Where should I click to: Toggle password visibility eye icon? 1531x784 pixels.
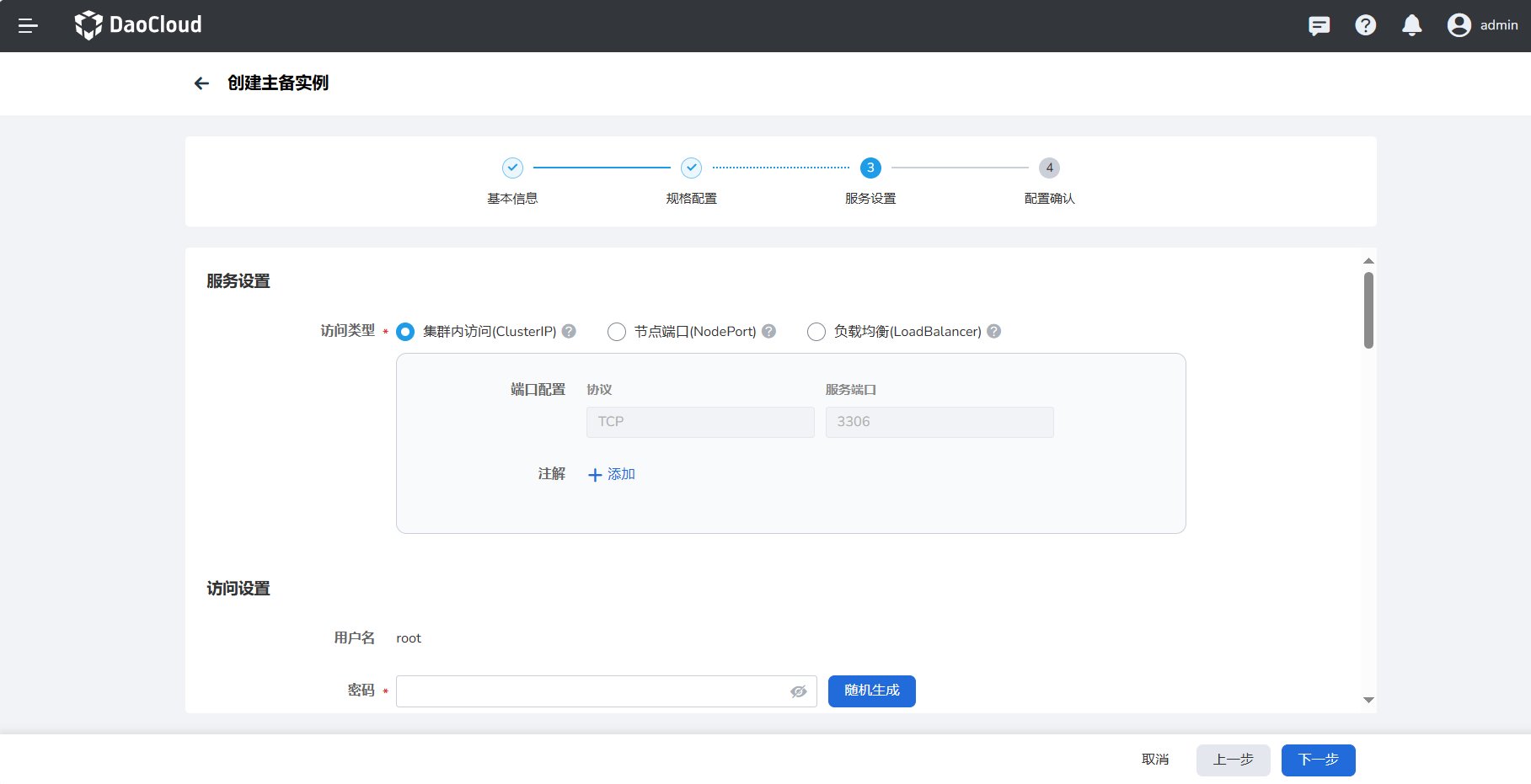(x=798, y=691)
